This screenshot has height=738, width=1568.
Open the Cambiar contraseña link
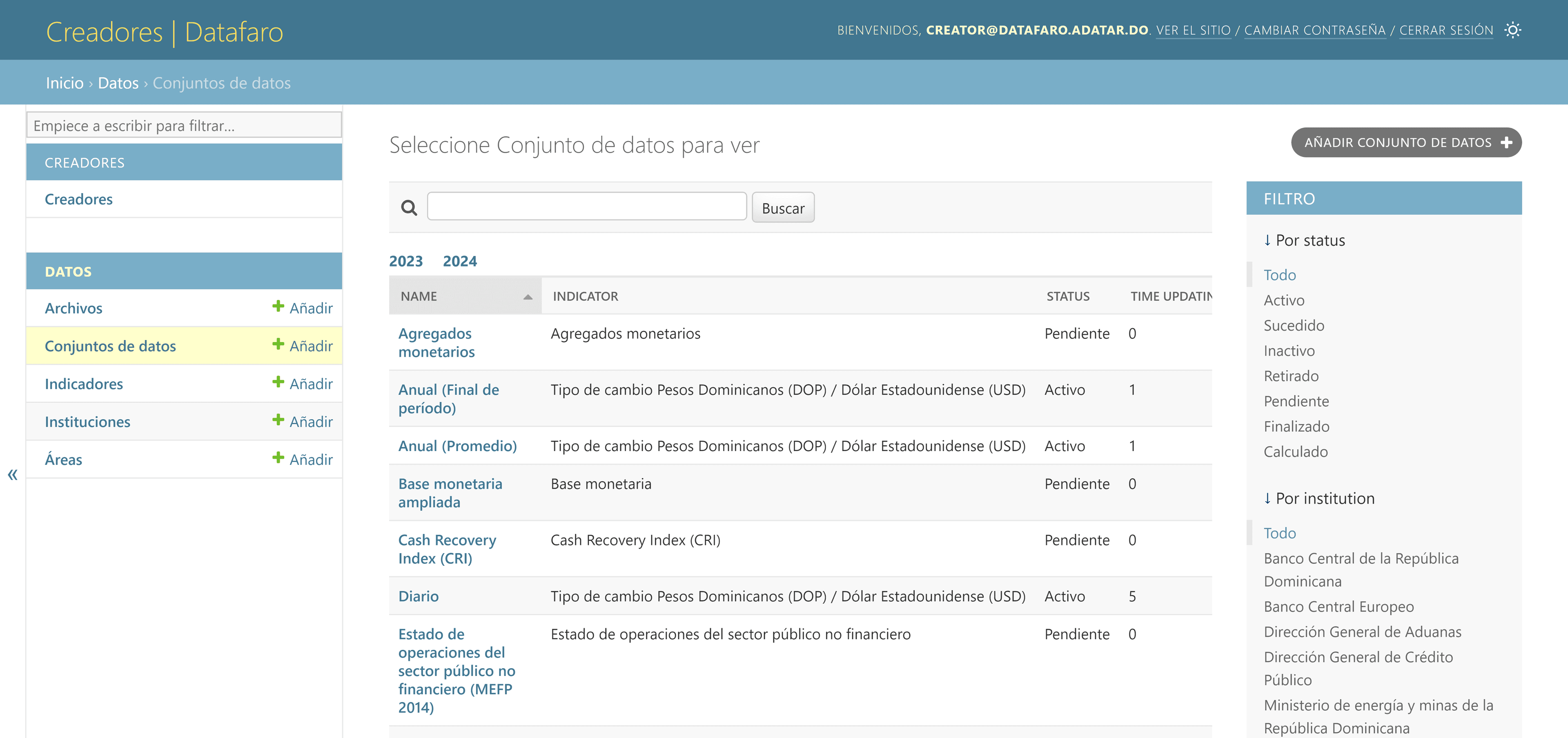click(x=1315, y=31)
